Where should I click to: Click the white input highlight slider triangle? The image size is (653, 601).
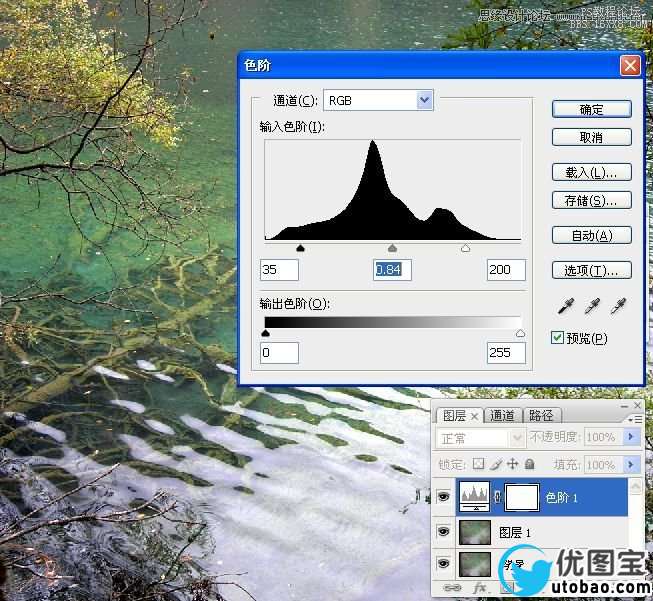click(466, 249)
